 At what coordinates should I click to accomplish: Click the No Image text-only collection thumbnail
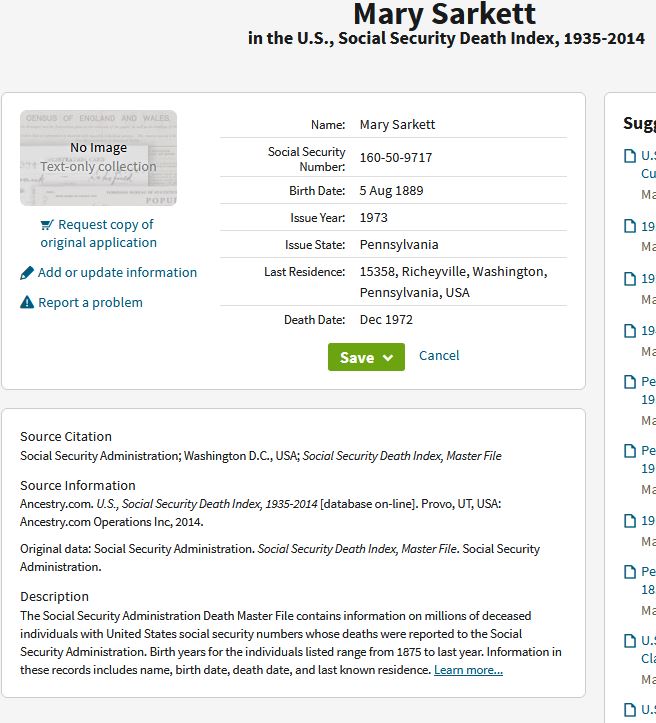(98, 158)
